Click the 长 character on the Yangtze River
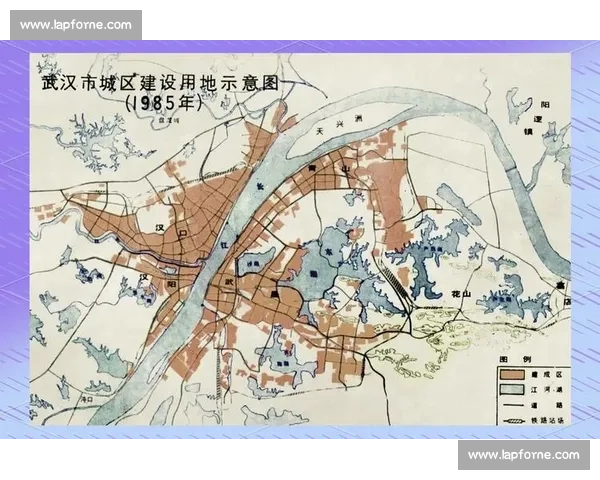600x480 pixels. point(260,187)
